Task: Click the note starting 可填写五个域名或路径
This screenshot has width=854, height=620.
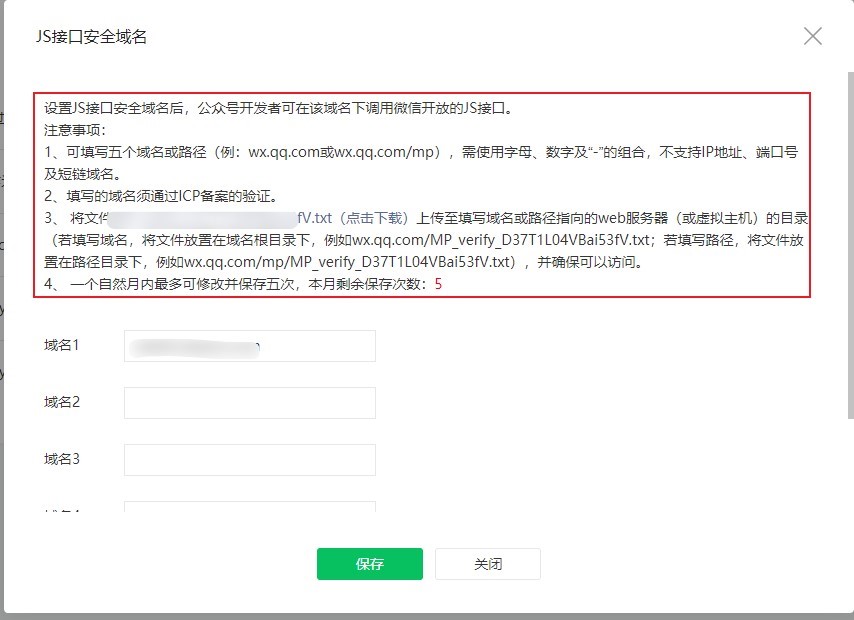Action: coord(421,163)
